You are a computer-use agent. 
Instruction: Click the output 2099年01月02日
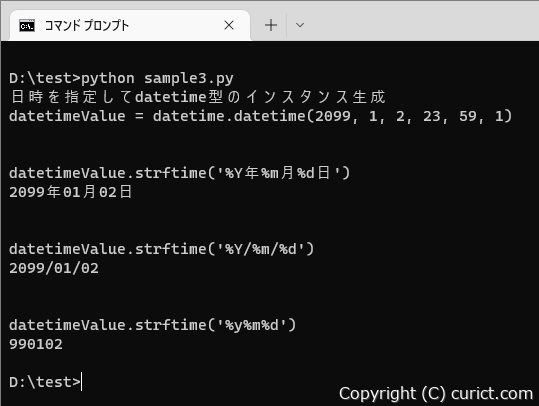pyautogui.click(x=71, y=192)
